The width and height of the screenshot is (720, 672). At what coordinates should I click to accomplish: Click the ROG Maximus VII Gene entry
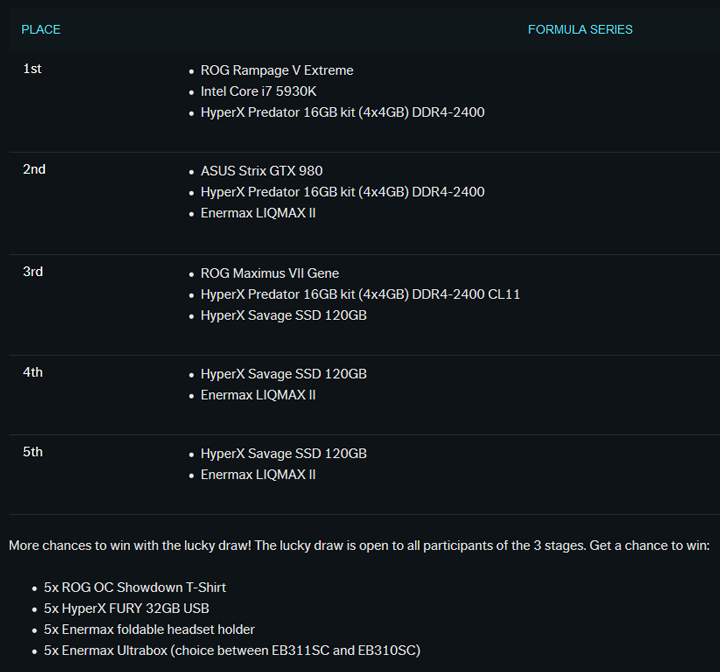[269, 274]
